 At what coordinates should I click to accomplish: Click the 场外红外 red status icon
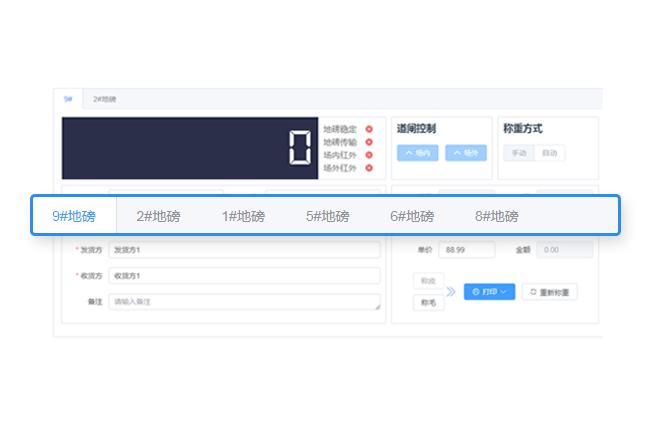click(x=369, y=168)
